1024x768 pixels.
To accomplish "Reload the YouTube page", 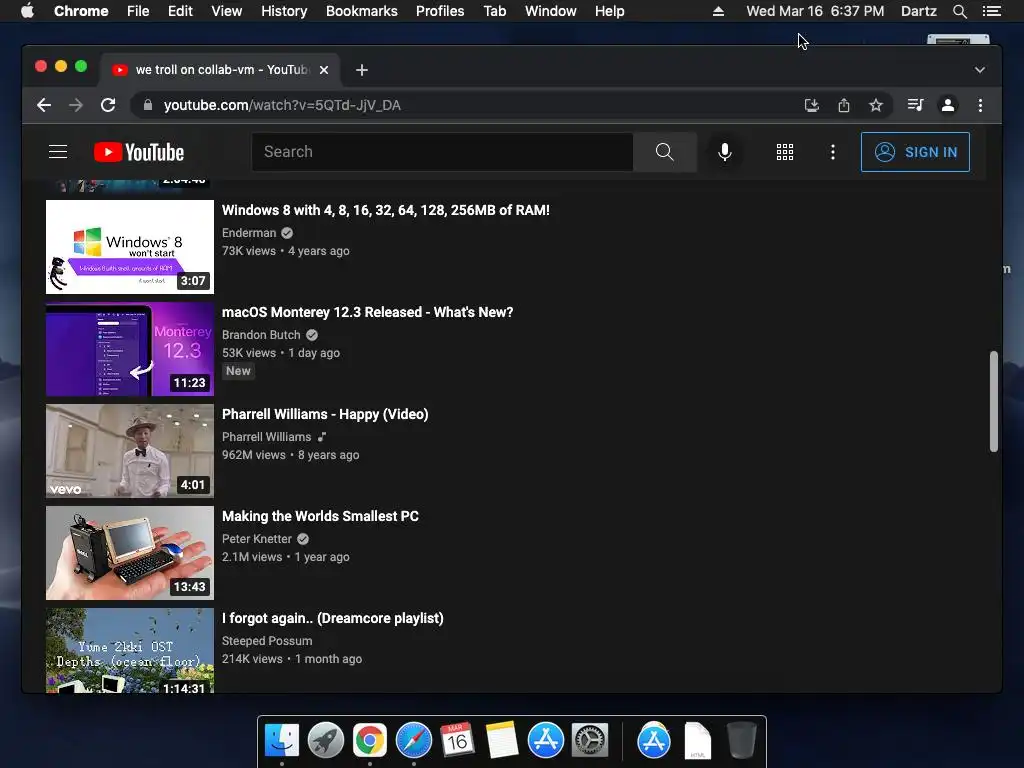I will click(108, 105).
